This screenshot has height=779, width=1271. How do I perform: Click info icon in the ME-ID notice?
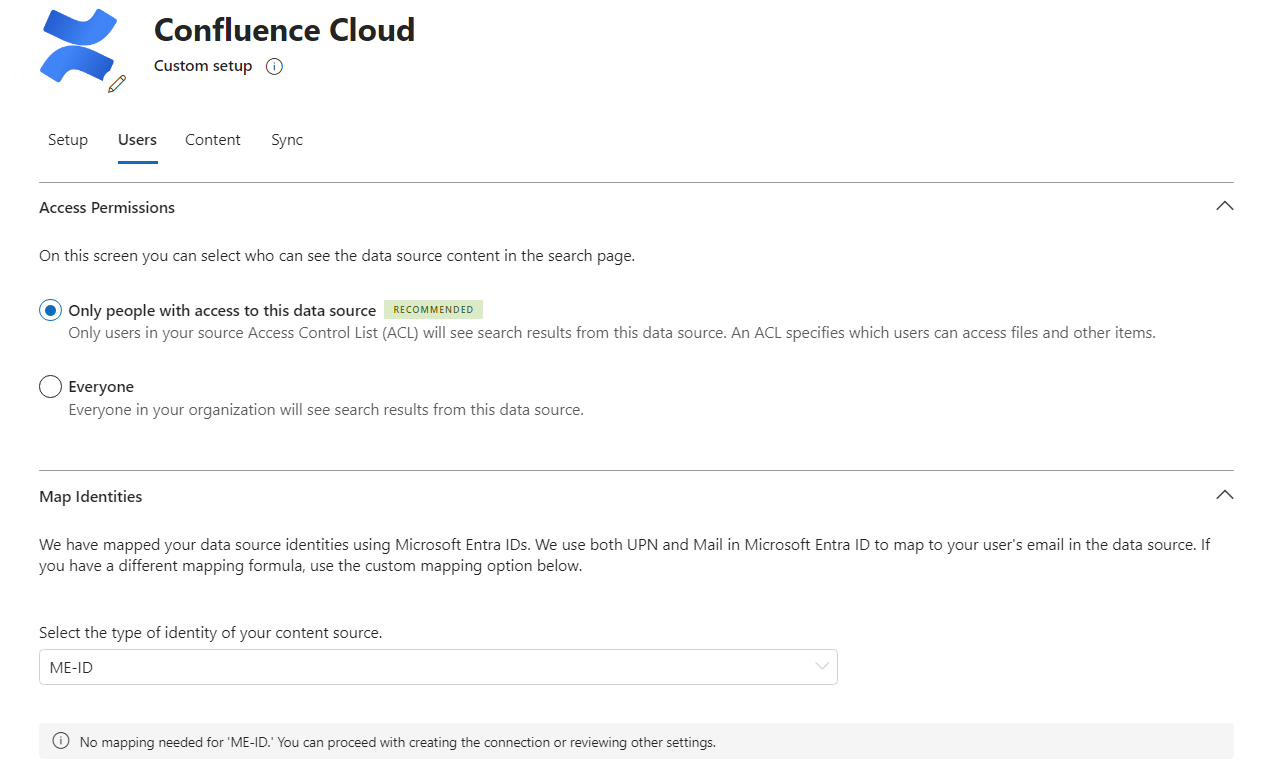coord(61,741)
